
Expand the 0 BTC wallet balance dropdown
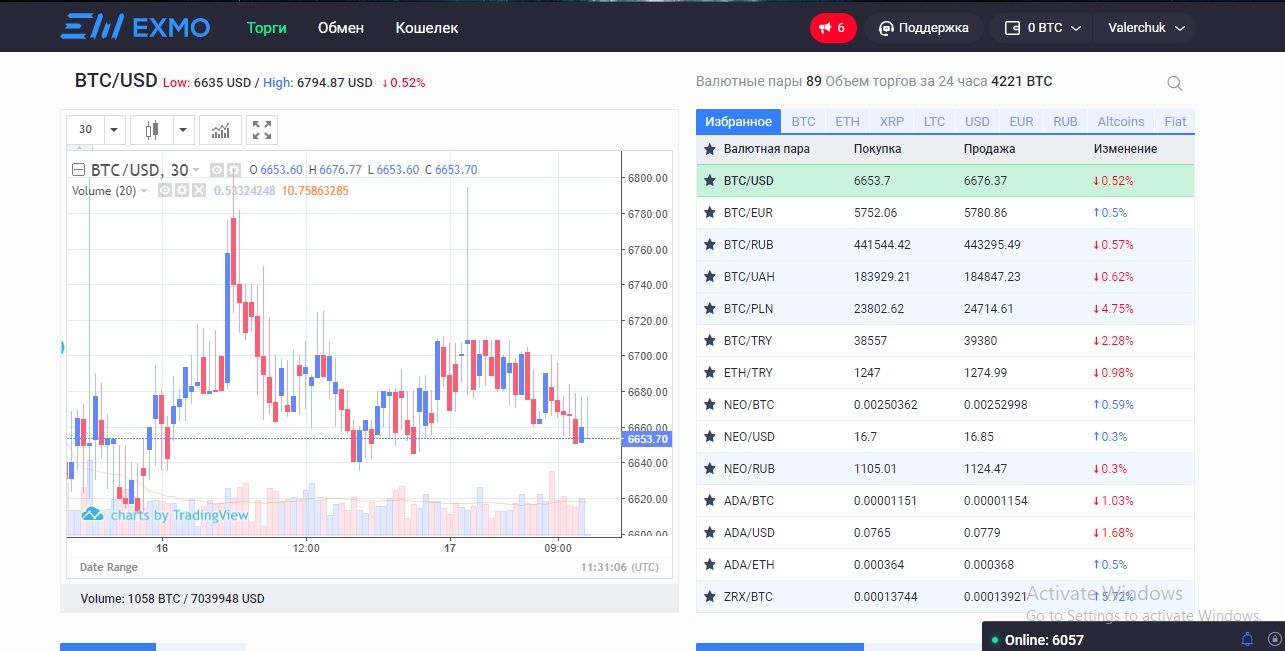[x=1043, y=28]
